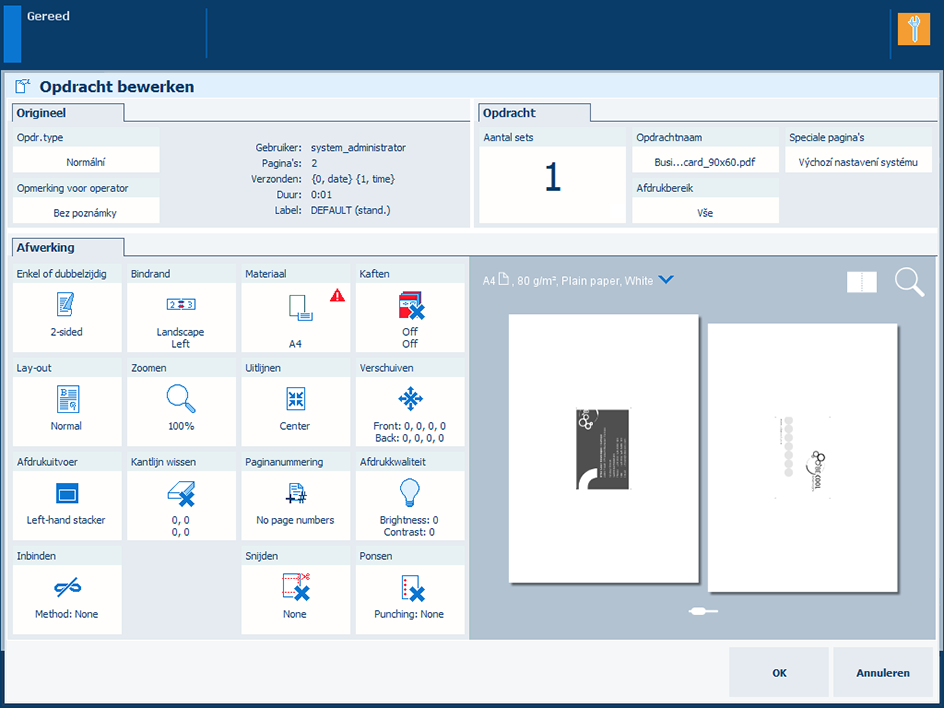
Task: Select the Opdracht tab
Action: coord(534,113)
